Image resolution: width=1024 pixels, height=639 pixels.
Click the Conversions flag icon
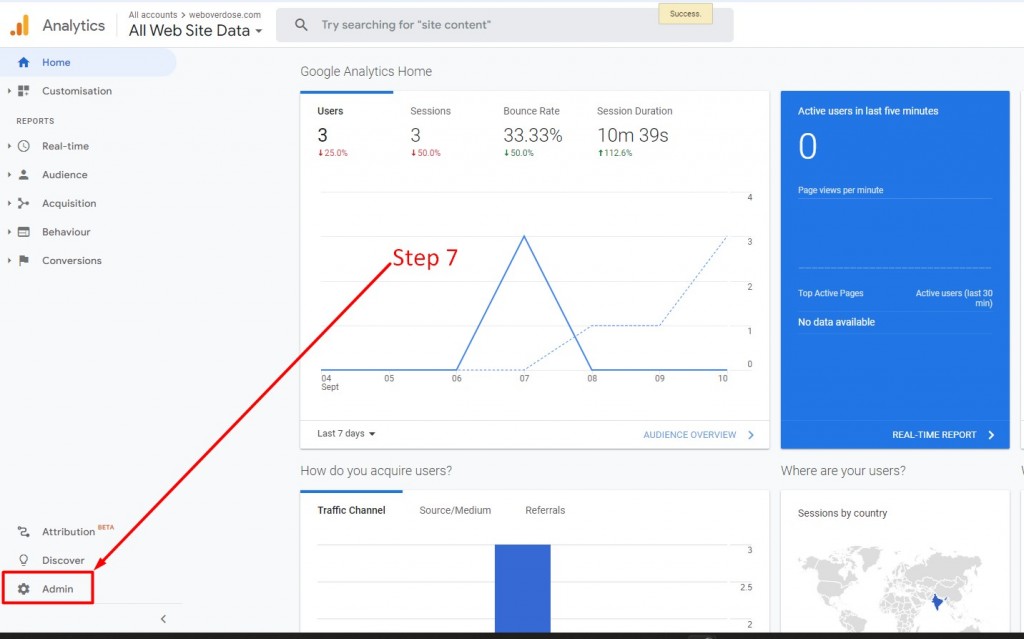pyautogui.click(x=24, y=260)
